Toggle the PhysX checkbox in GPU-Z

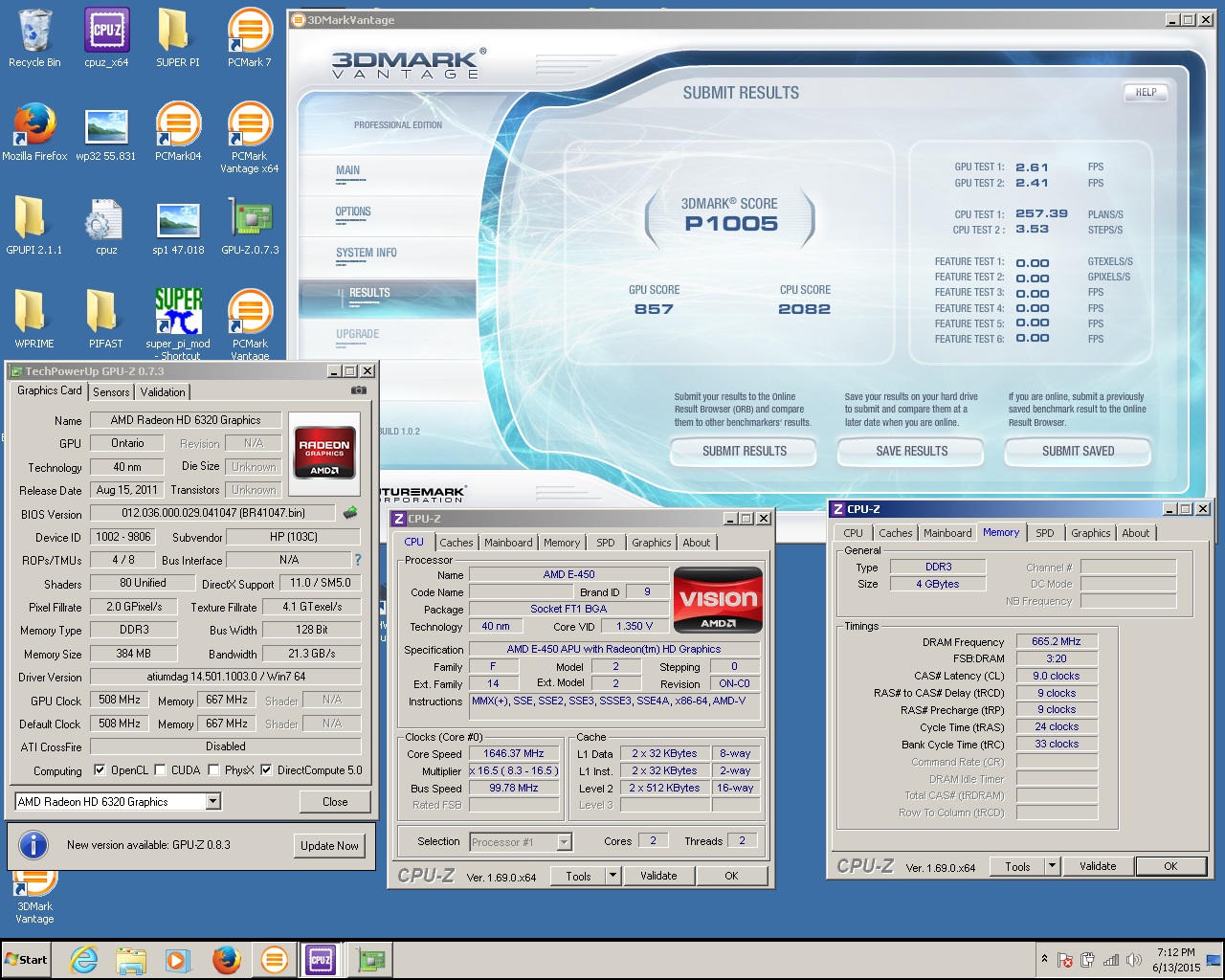tap(213, 769)
